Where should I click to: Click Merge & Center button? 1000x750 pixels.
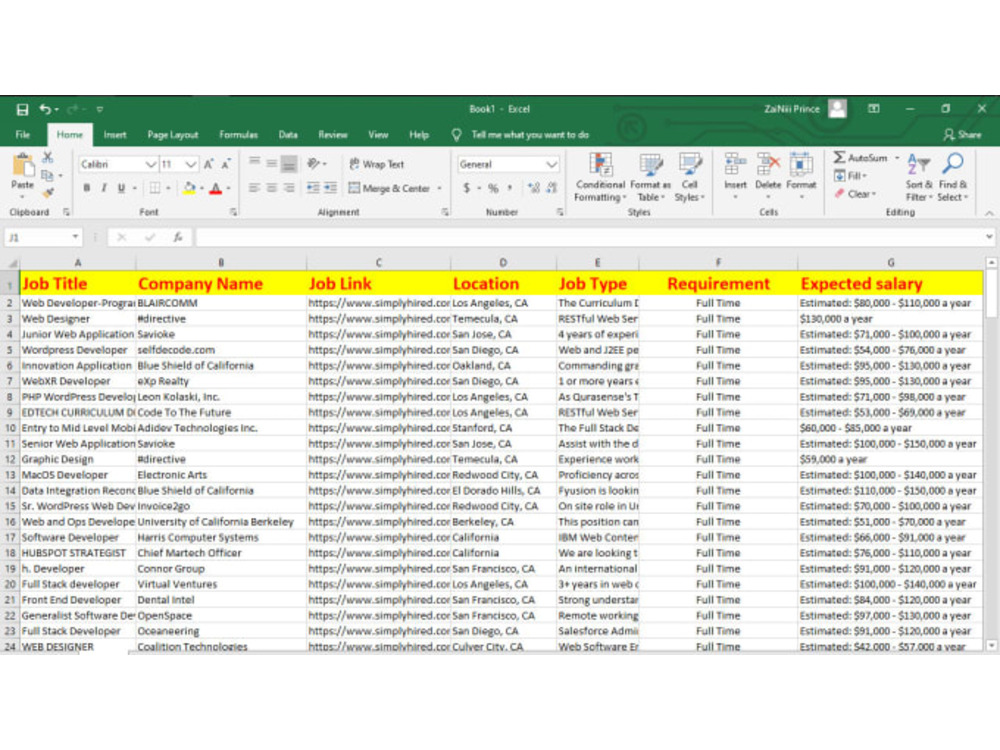(x=390, y=188)
